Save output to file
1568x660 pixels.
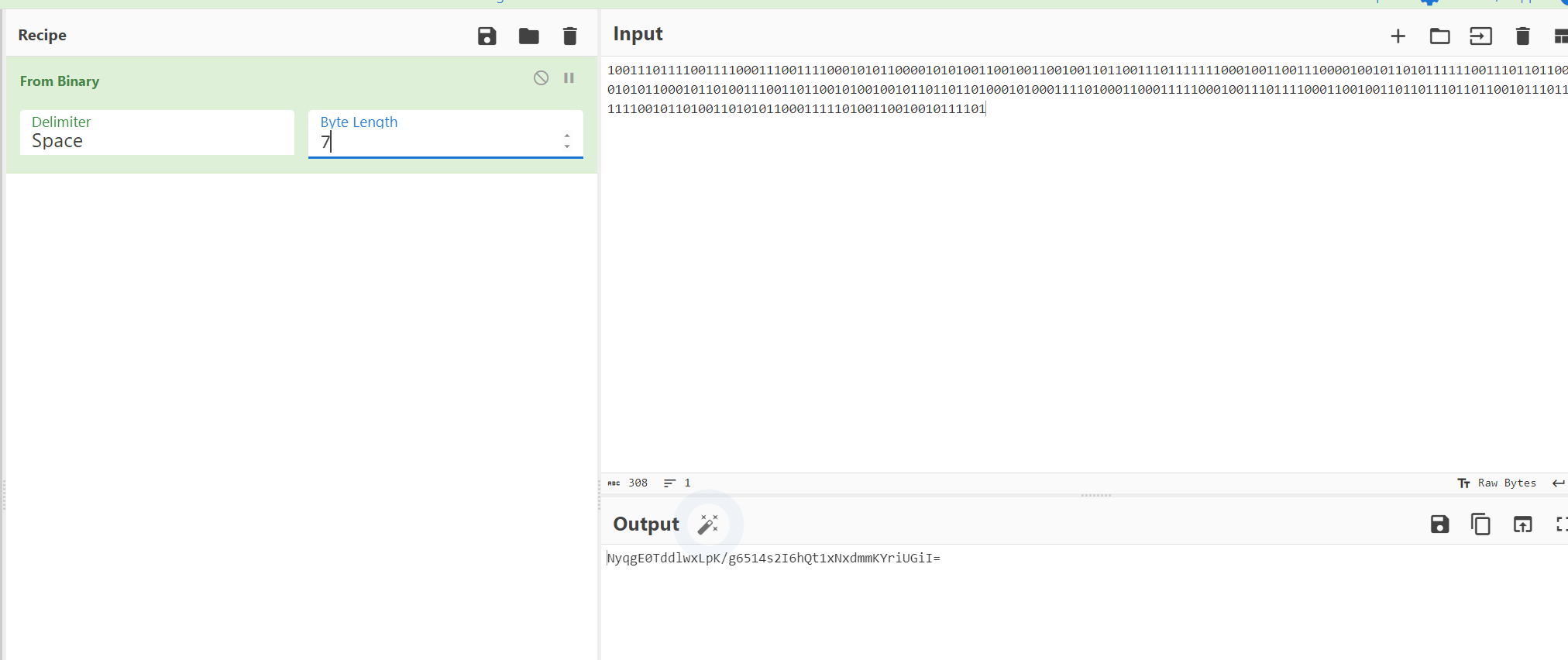[1439, 524]
